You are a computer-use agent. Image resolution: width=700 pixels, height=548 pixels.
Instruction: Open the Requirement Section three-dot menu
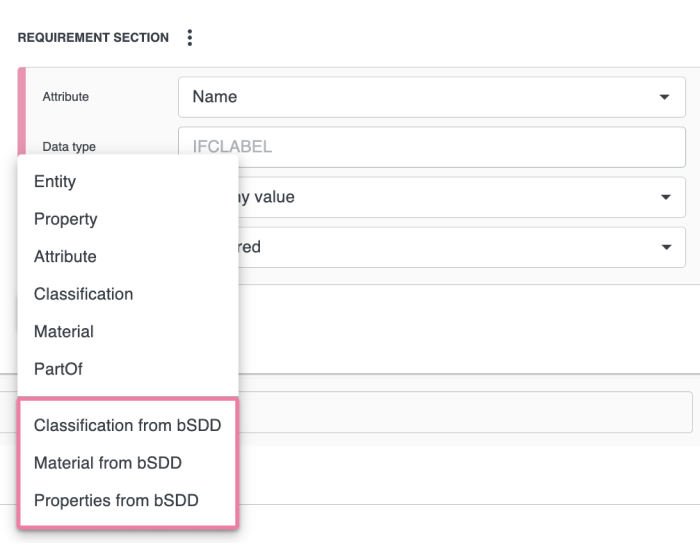tap(190, 38)
